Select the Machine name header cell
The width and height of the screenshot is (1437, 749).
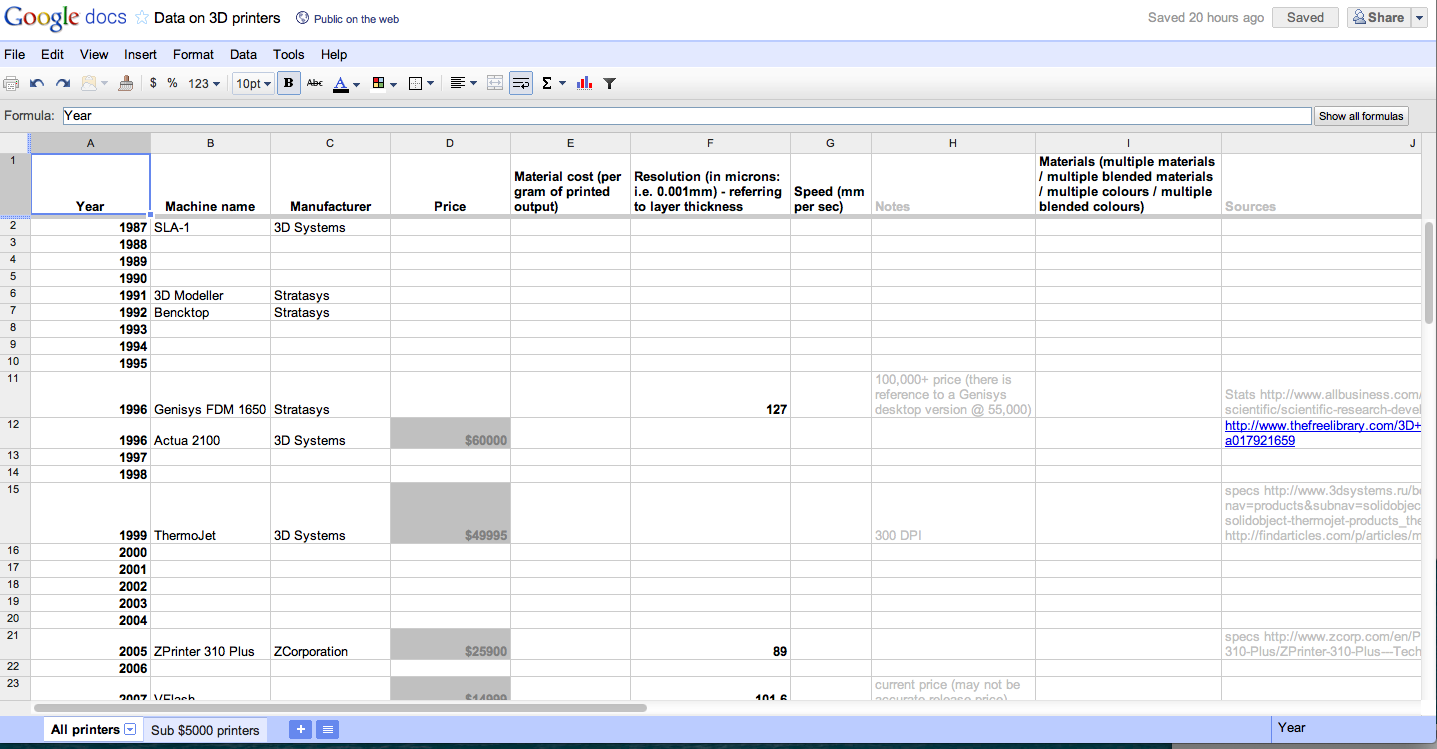click(x=210, y=185)
